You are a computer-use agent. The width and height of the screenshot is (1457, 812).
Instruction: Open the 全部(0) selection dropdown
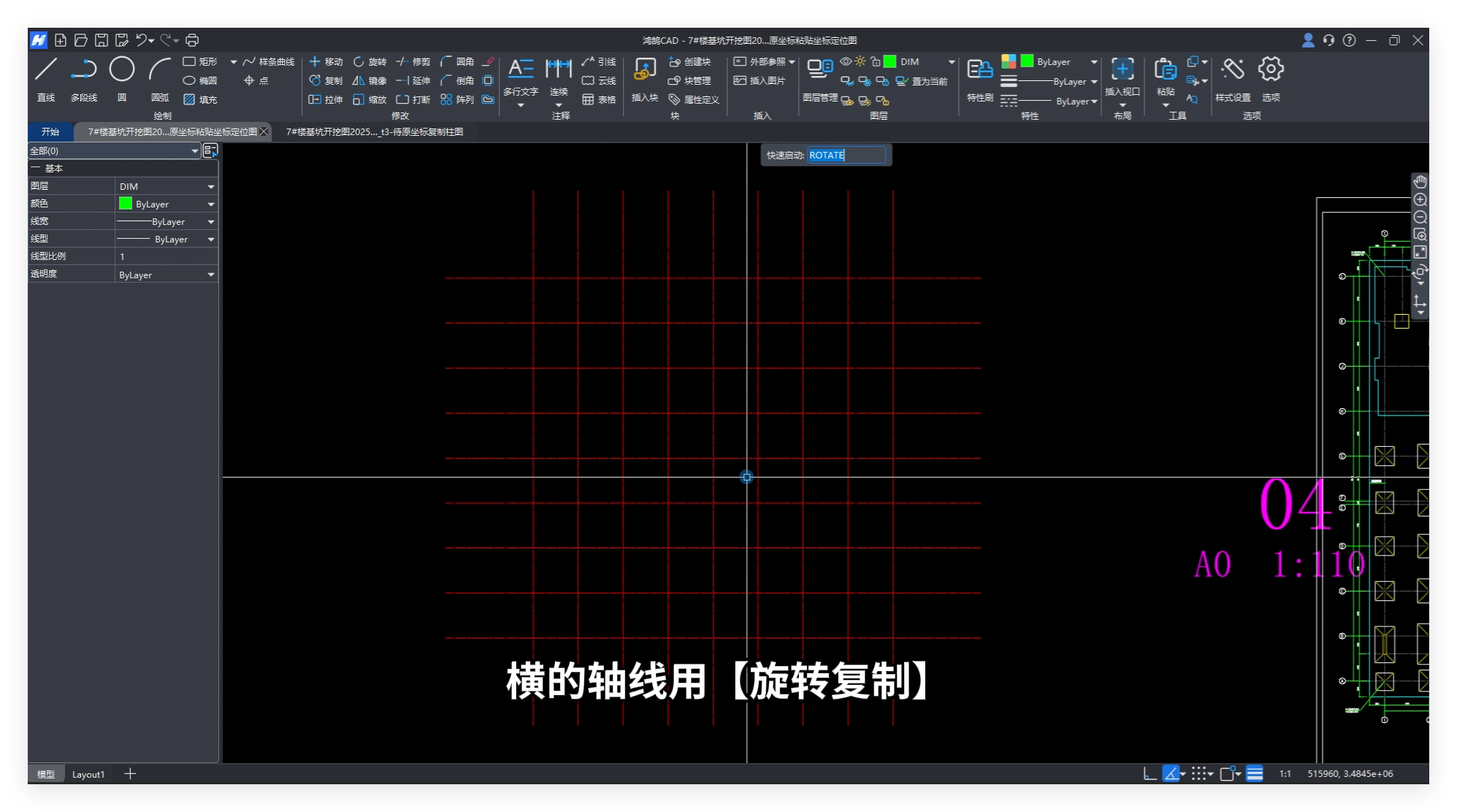point(194,151)
